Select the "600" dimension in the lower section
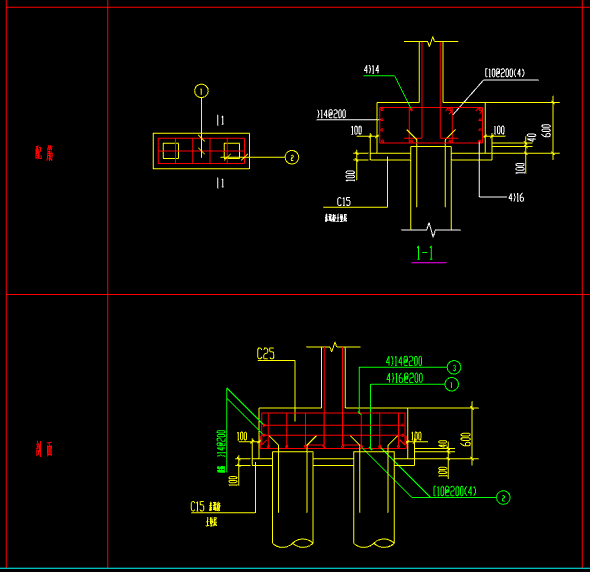Image resolution: width=590 pixels, height=572 pixels. coord(465,439)
